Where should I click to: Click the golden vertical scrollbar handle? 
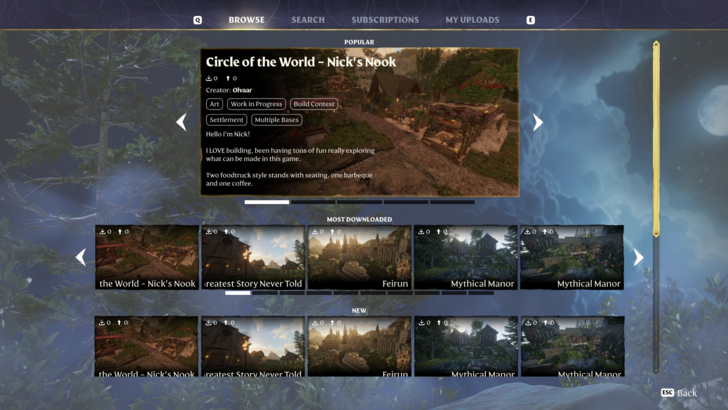tap(656, 139)
